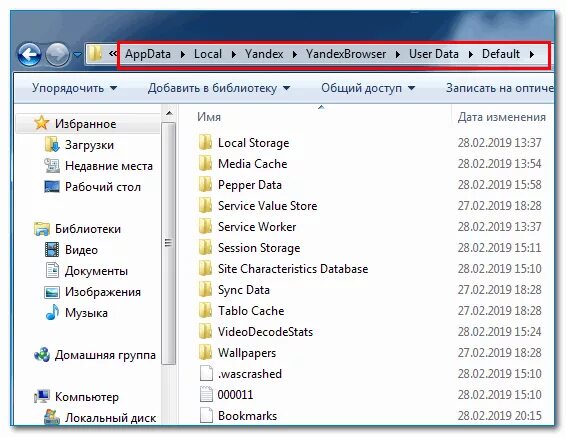Open the Упорядочить menu
Screen dimensions: 566x437
(74, 88)
